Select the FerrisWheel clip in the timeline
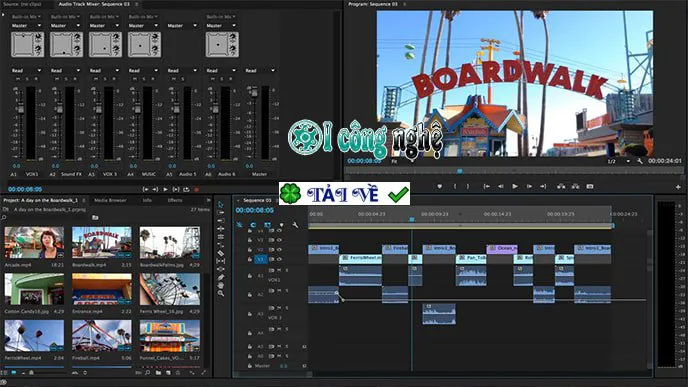The height and width of the screenshot is (387, 688). [360, 258]
